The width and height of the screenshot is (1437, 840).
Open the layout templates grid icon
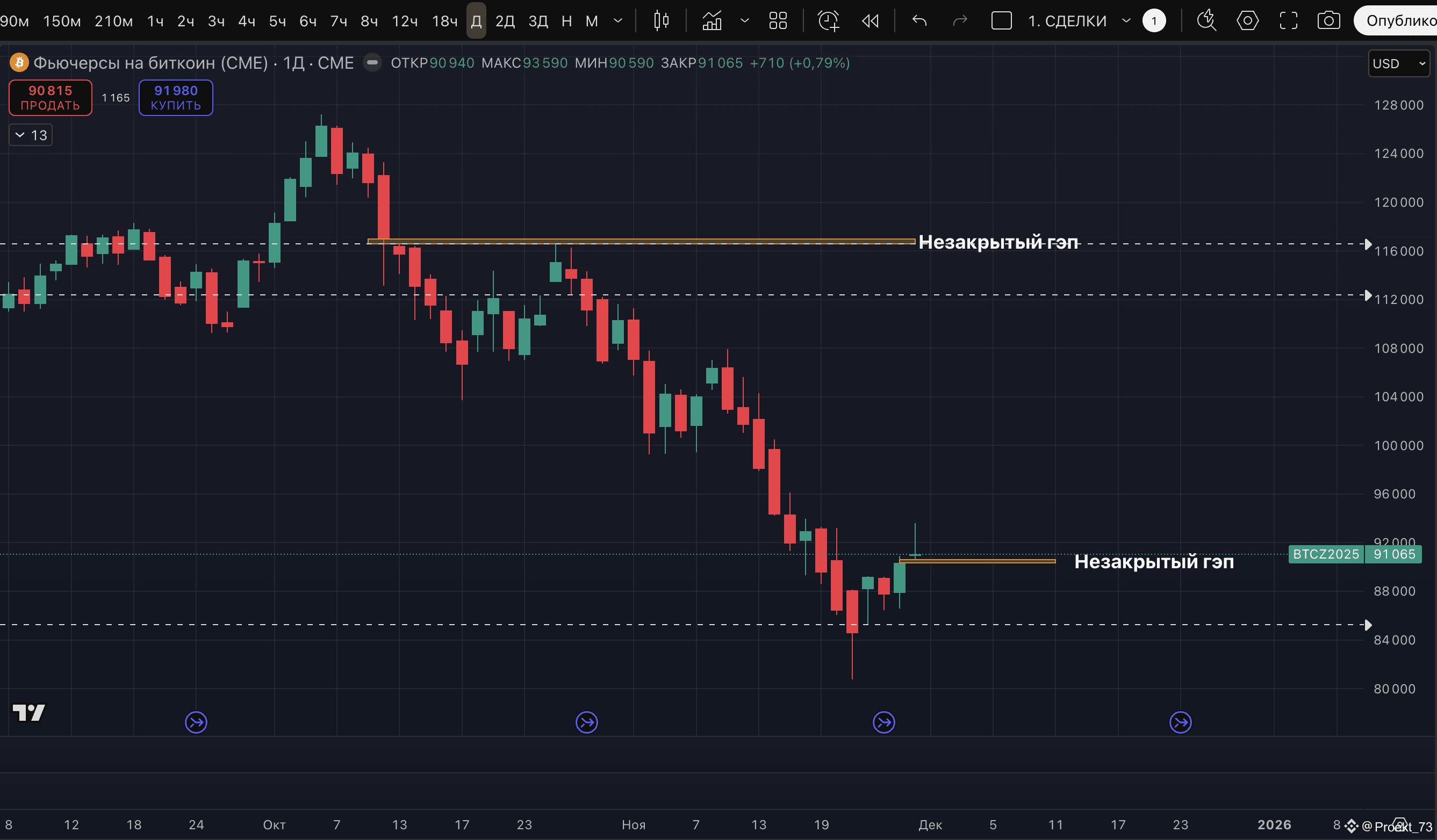click(x=778, y=21)
